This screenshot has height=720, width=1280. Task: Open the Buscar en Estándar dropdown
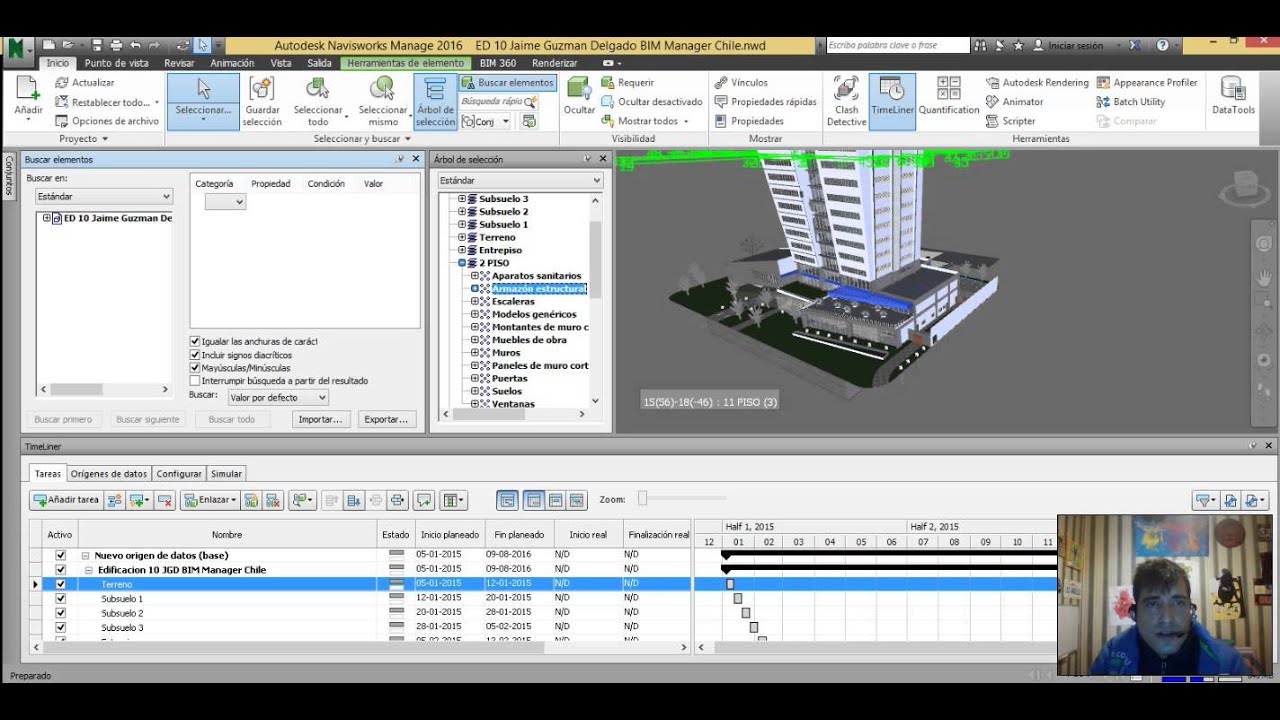click(104, 197)
